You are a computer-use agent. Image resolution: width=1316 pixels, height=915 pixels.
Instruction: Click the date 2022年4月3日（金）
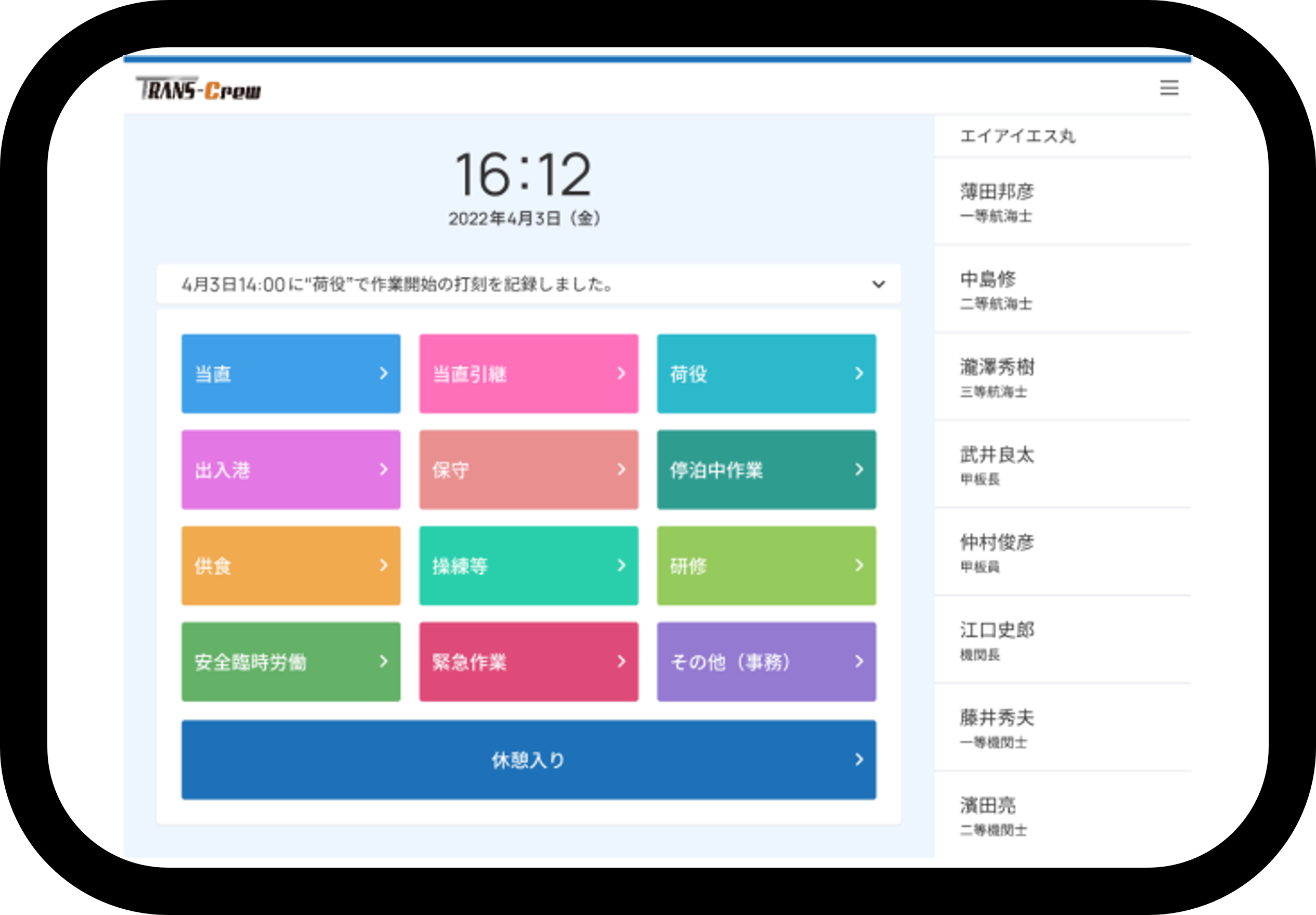pos(524,218)
